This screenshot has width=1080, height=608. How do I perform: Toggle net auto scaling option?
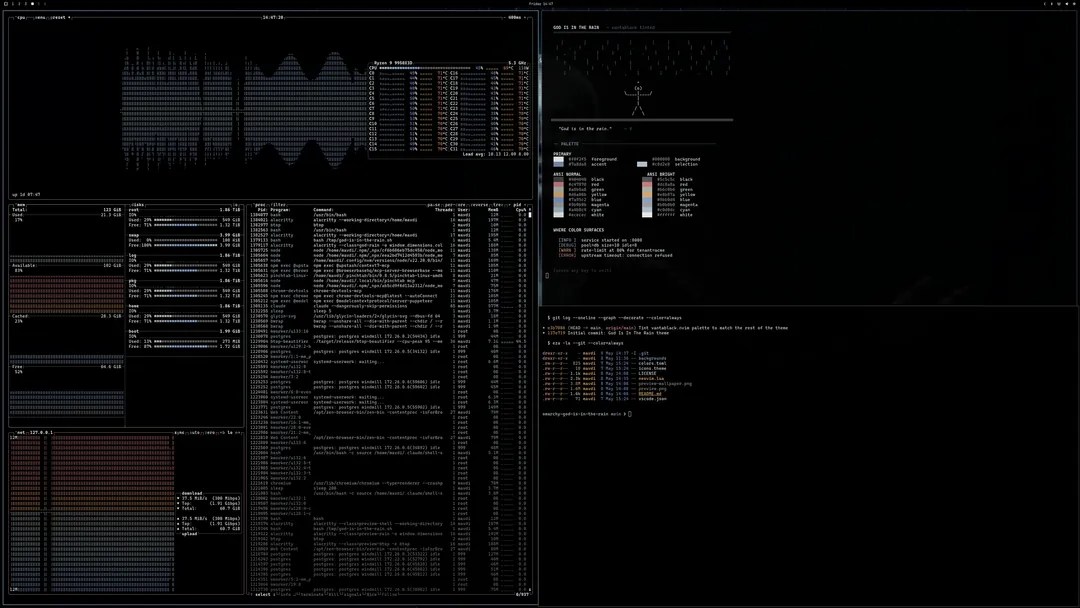194,432
